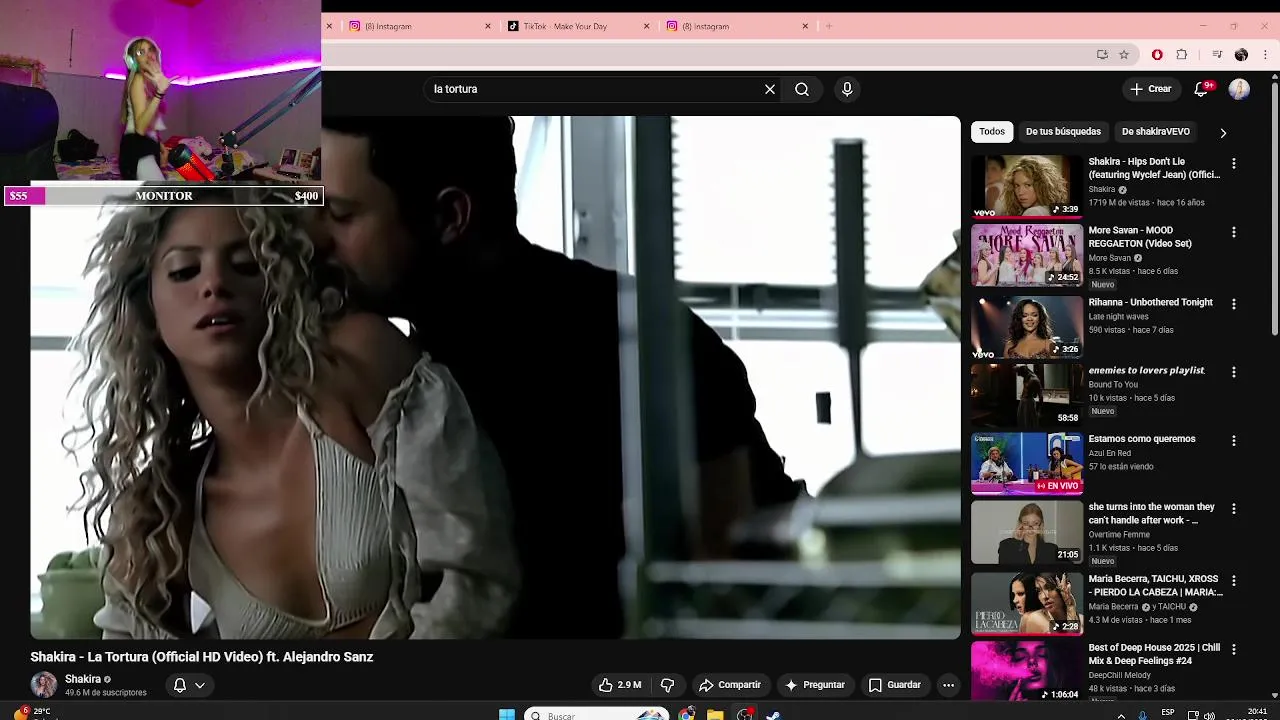Open Chrome from the taskbar

pos(686,715)
